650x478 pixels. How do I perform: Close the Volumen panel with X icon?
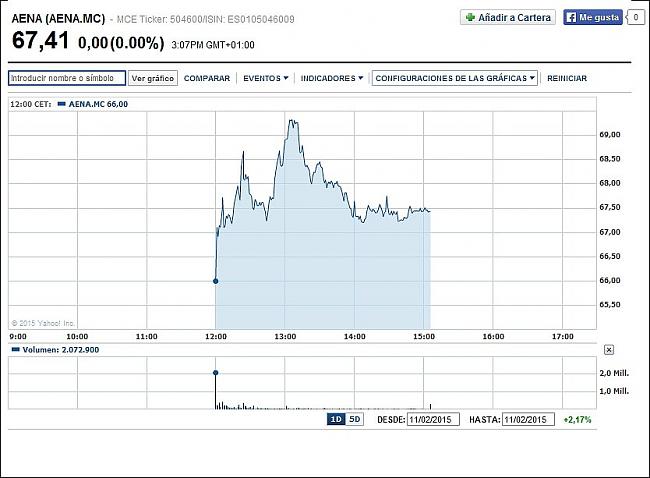[x=609, y=350]
